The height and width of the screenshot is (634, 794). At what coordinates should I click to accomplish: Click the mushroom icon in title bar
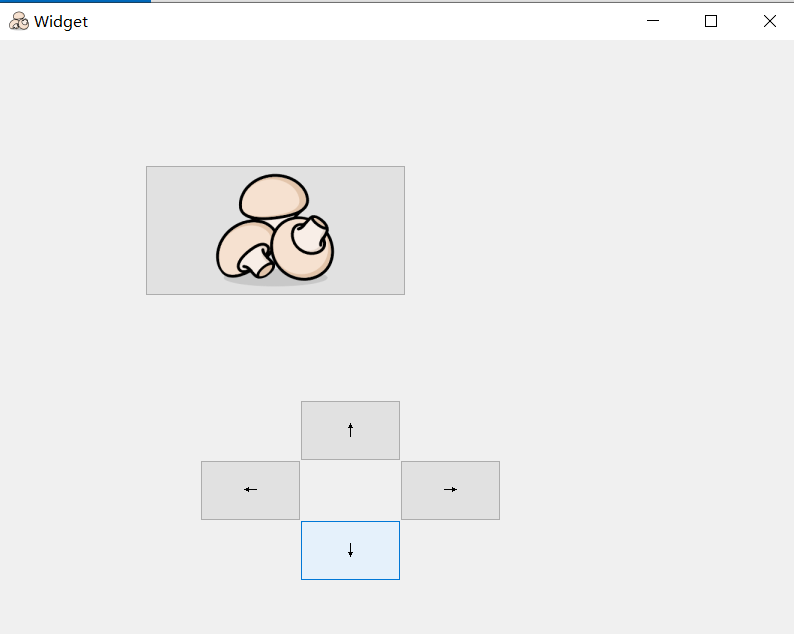[x=19, y=21]
